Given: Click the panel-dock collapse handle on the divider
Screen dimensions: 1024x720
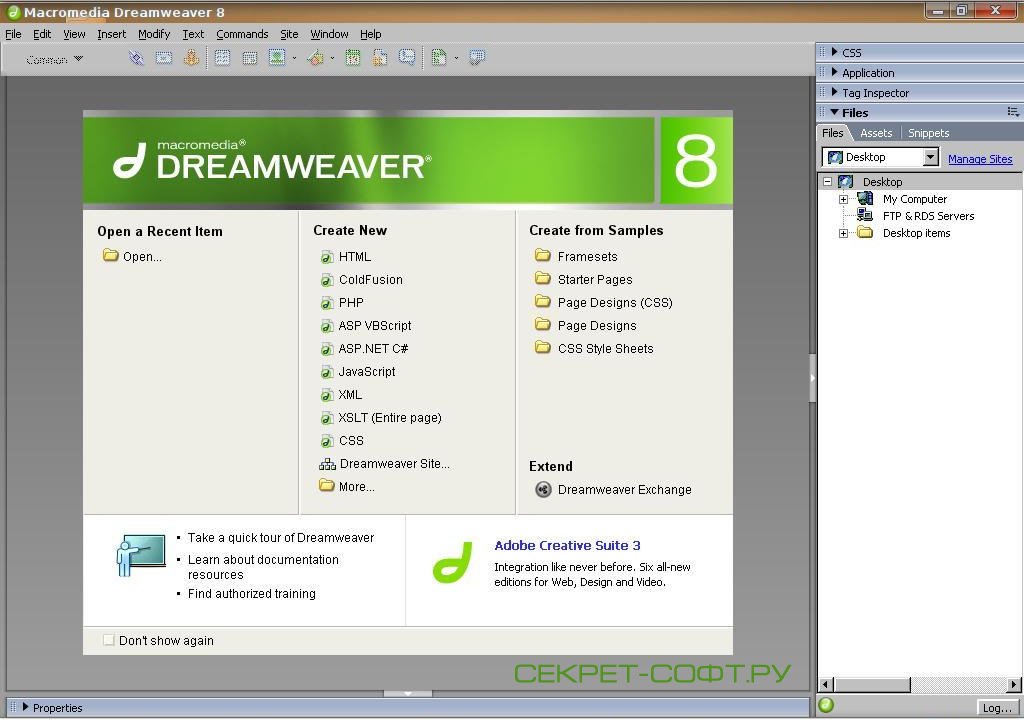Looking at the screenshot, I should pos(812,378).
